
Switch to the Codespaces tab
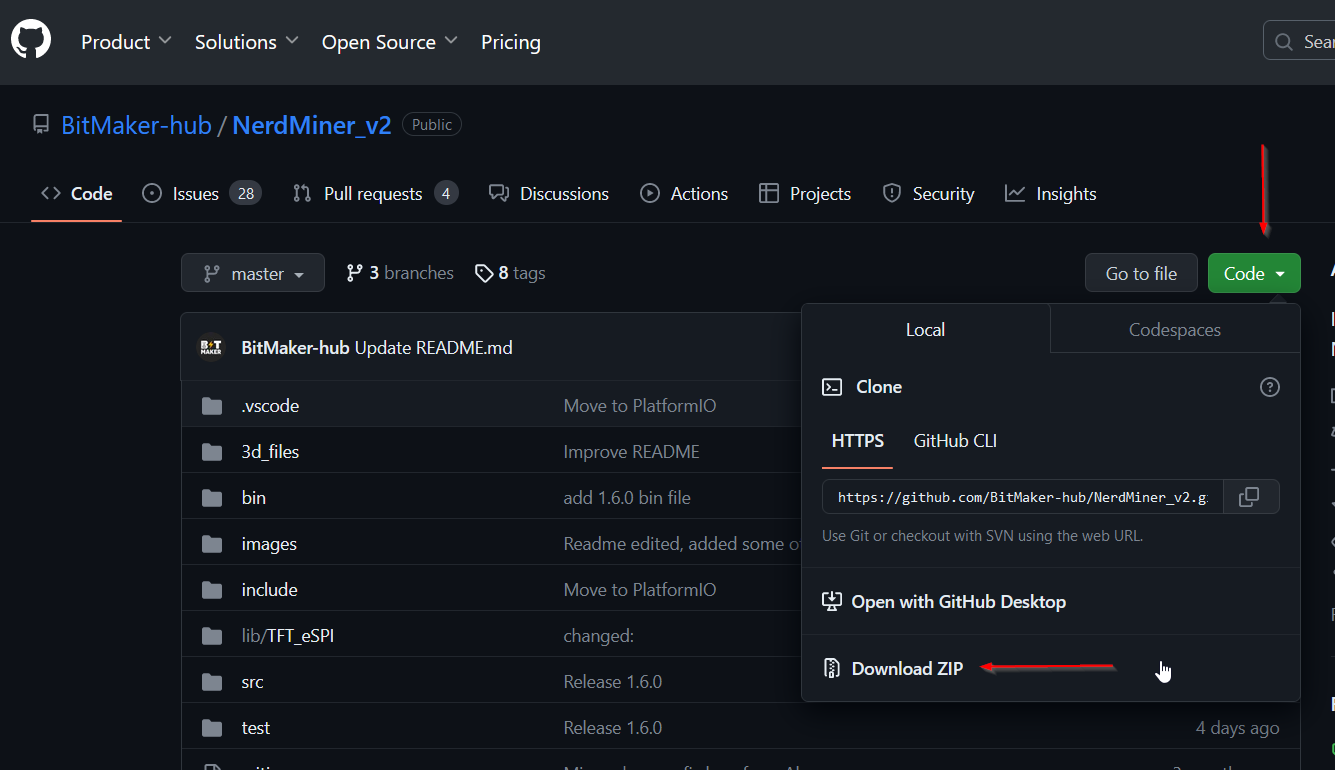pyautogui.click(x=1175, y=329)
